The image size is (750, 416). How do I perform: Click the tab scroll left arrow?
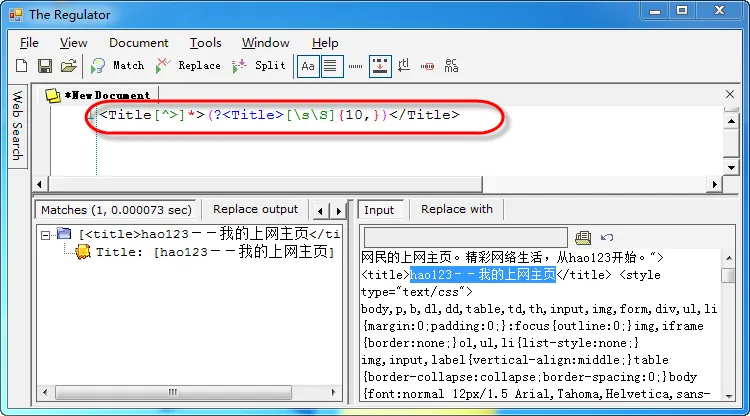(320, 210)
